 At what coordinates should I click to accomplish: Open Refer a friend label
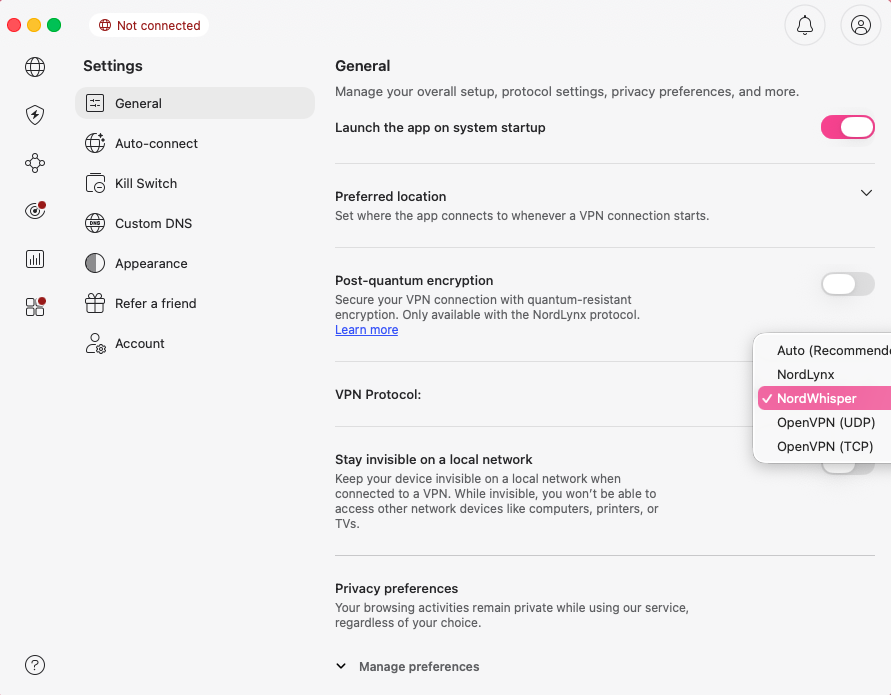click(156, 303)
